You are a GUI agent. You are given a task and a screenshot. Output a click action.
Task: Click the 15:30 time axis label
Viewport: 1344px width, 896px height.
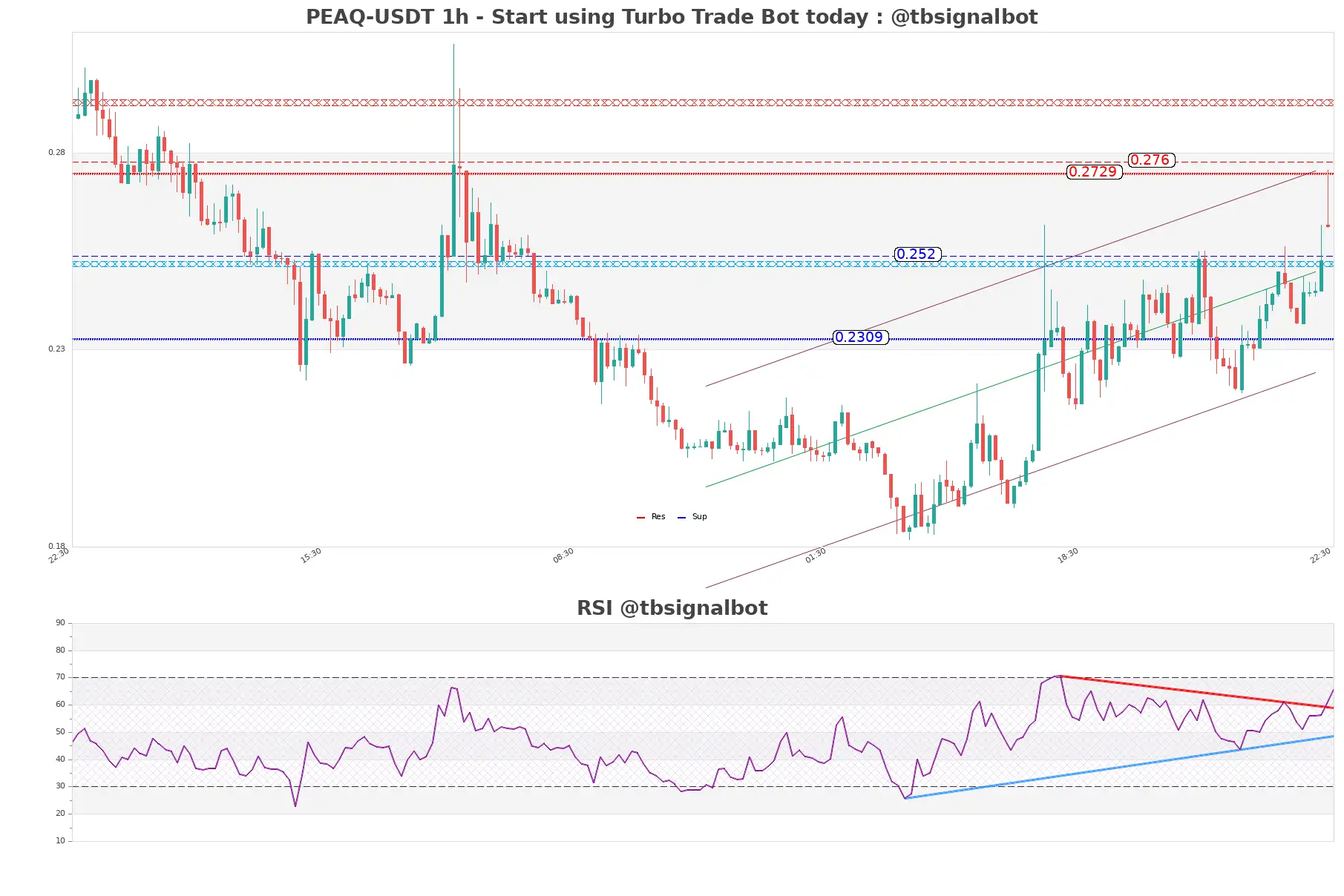point(311,556)
